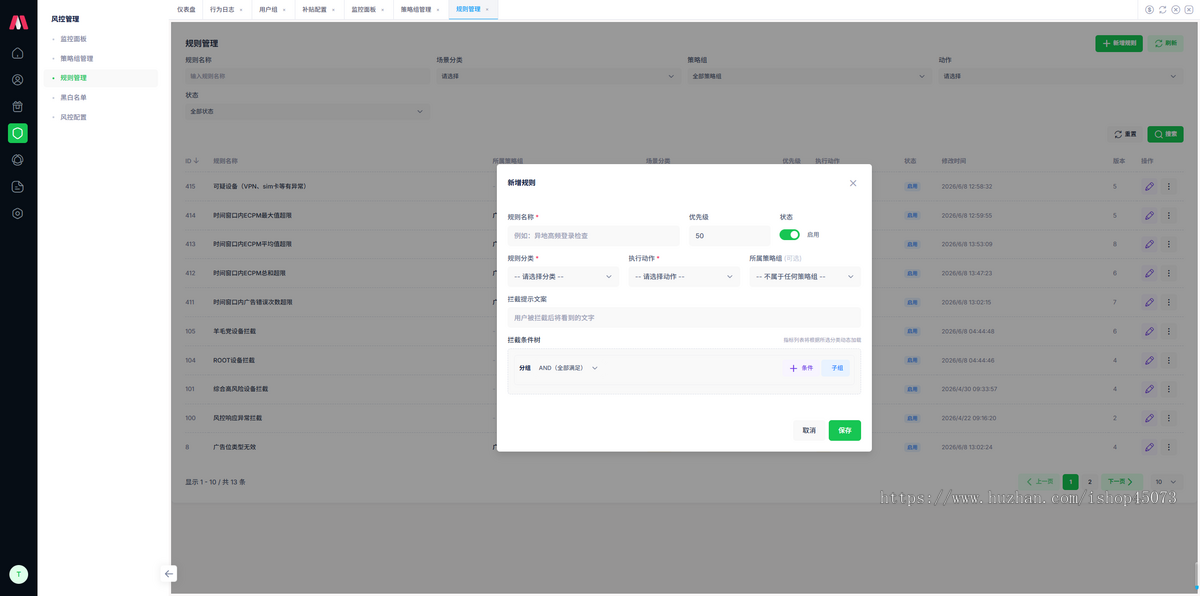Click the edit pencil icon for rule 415
The width and height of the screenshot is (1200, 596).
point(1149,186)
